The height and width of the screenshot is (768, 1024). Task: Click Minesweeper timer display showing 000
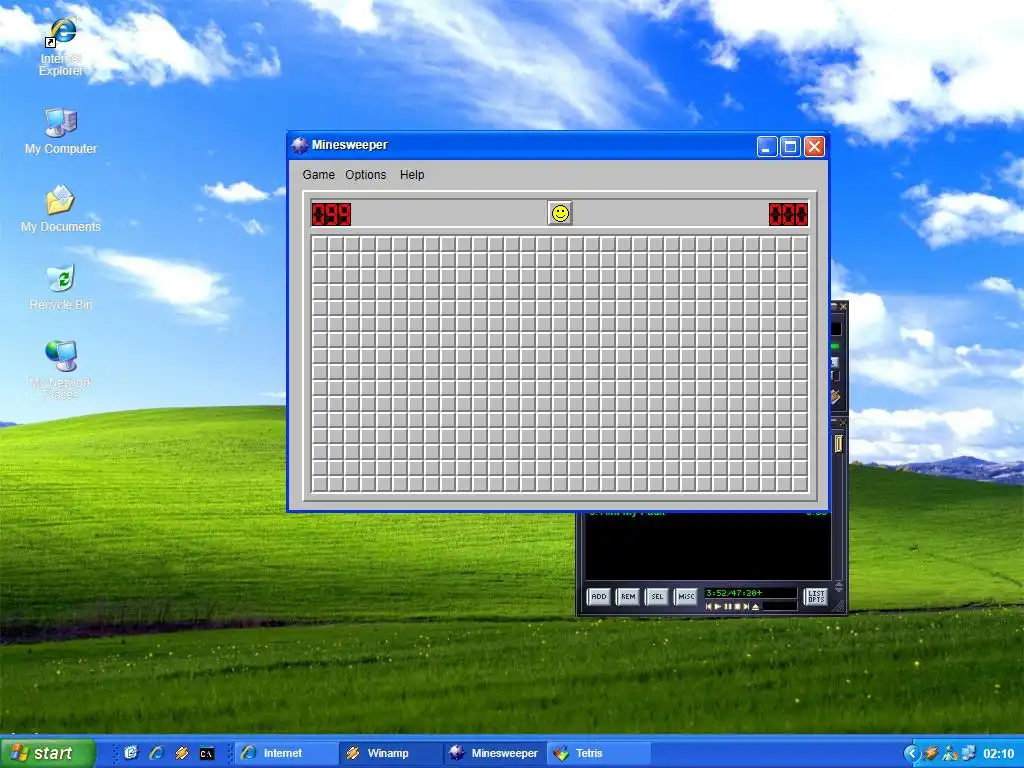tap(788, 214)
